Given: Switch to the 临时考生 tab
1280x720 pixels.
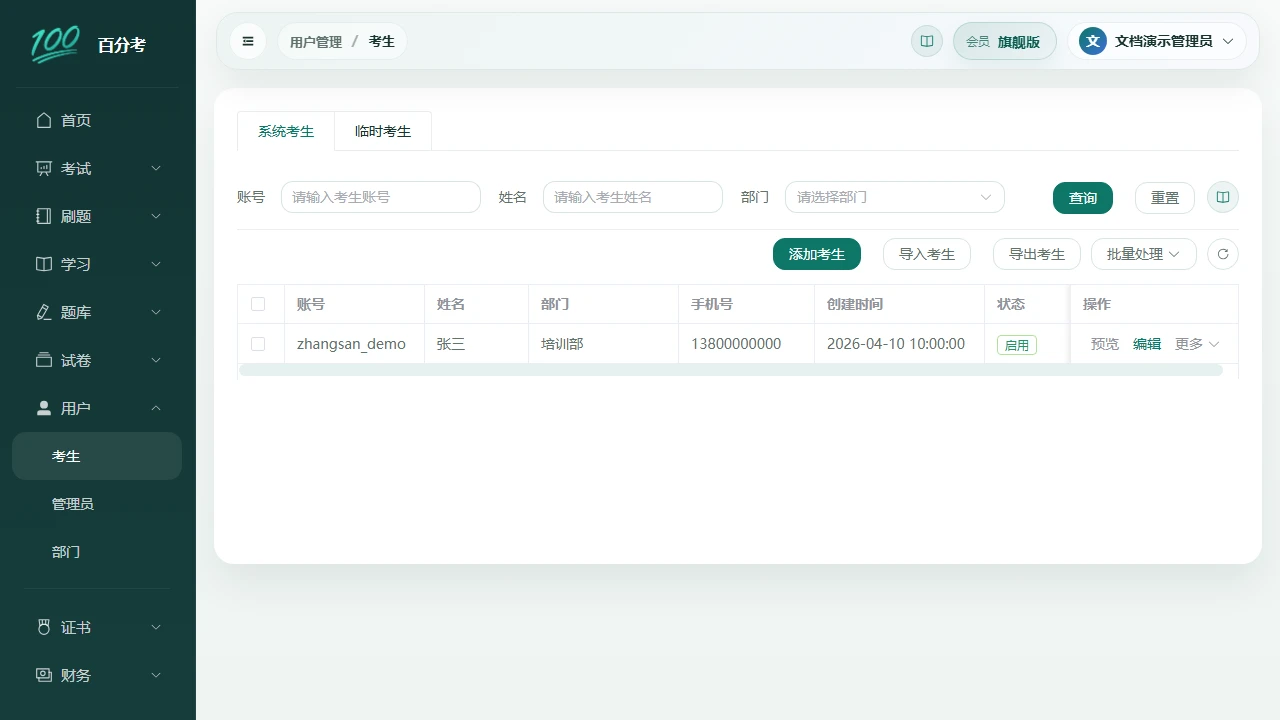Looking at the screenshot, I should pyautogui.click(x=383, y=131).
